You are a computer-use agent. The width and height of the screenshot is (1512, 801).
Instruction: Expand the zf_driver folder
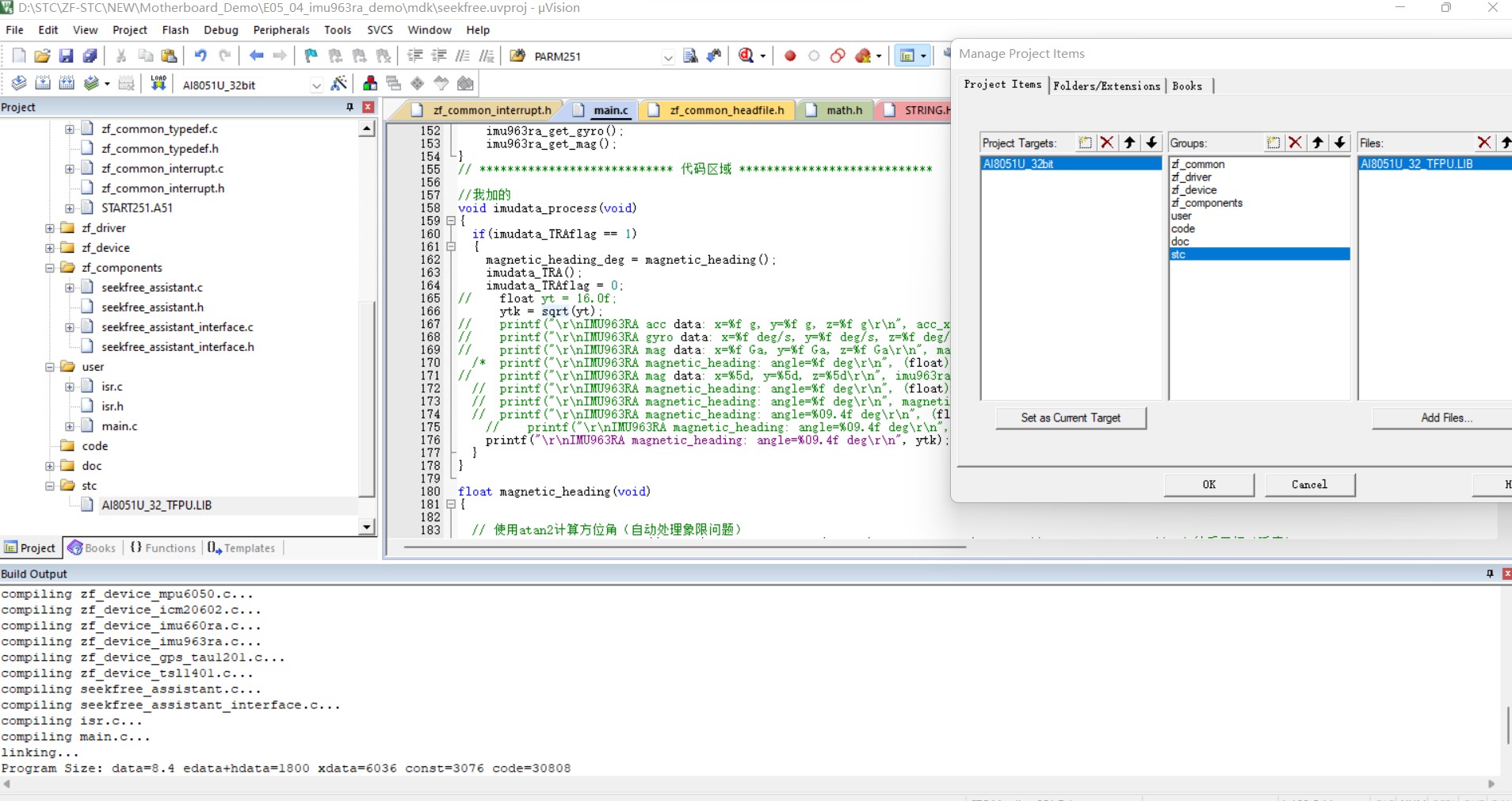click(50, 228)
